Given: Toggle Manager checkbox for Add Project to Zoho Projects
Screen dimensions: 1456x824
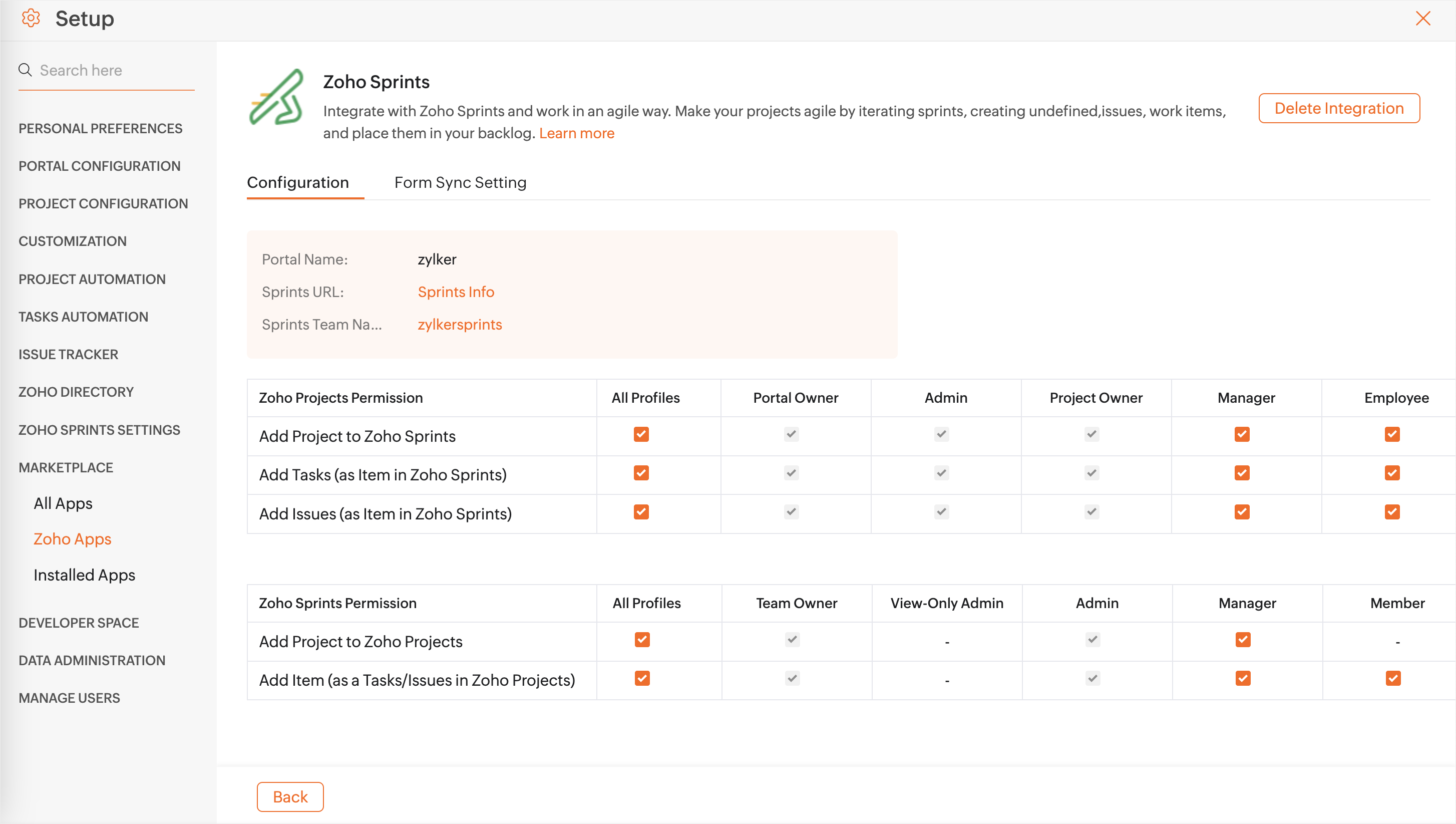Looking at the screenshot, I should (x=1243, y=640).
